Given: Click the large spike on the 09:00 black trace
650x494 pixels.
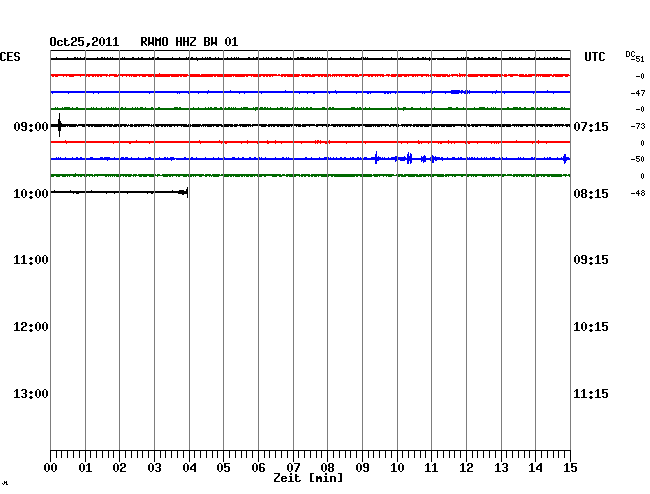Looking at the screenshot, I should coord(59,125).
